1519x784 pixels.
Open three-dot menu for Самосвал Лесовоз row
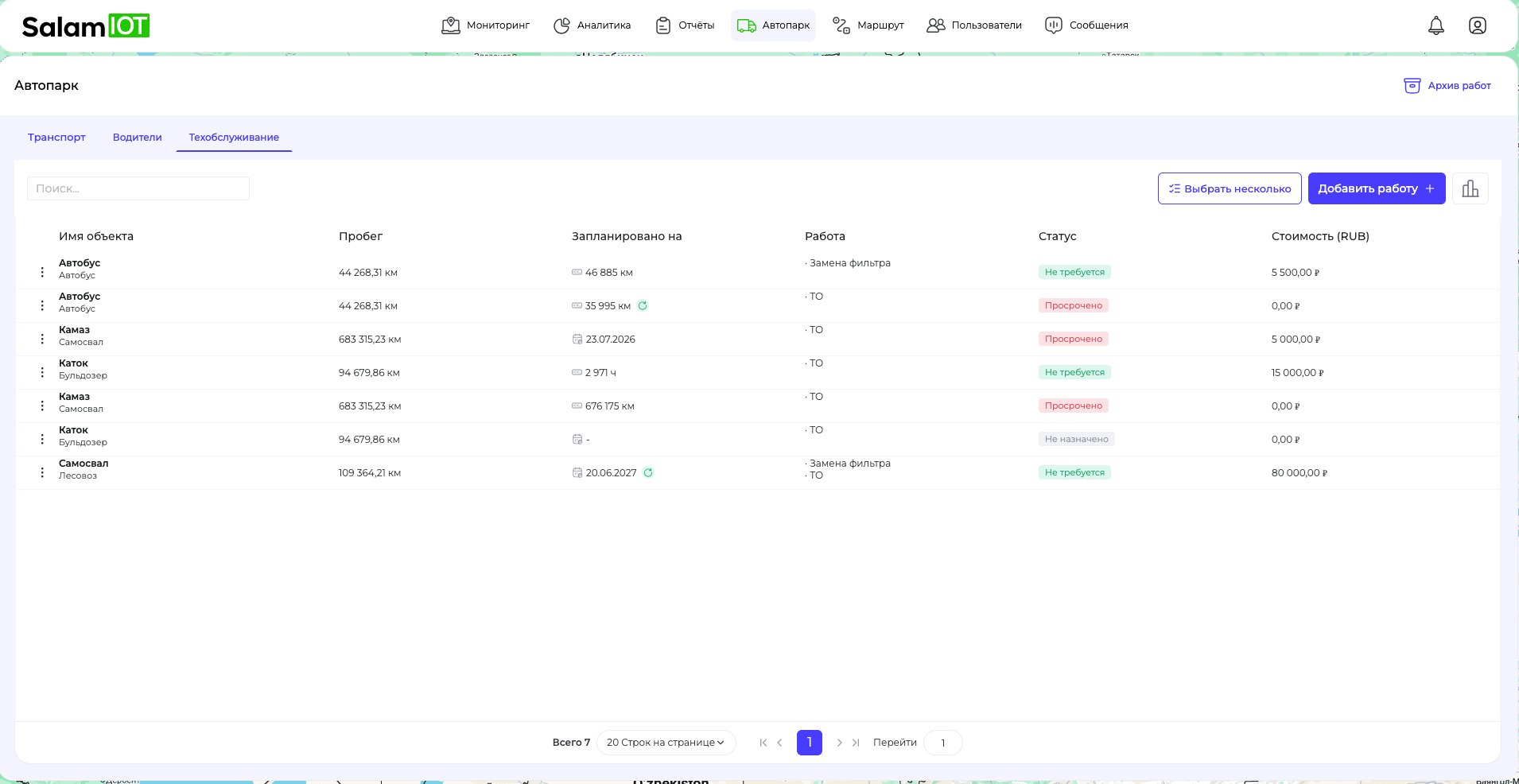point(42,472)
